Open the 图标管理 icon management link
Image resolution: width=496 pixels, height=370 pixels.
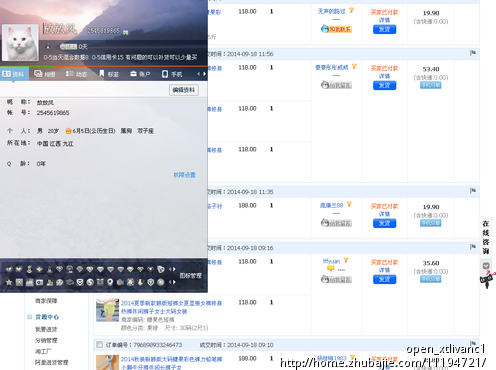point(191,276)
